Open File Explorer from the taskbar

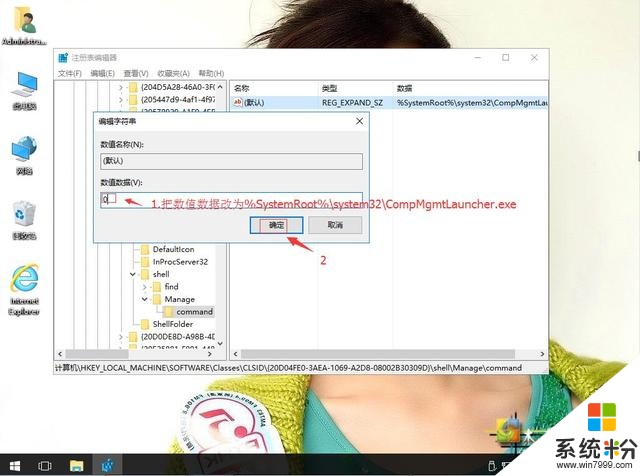76,465
